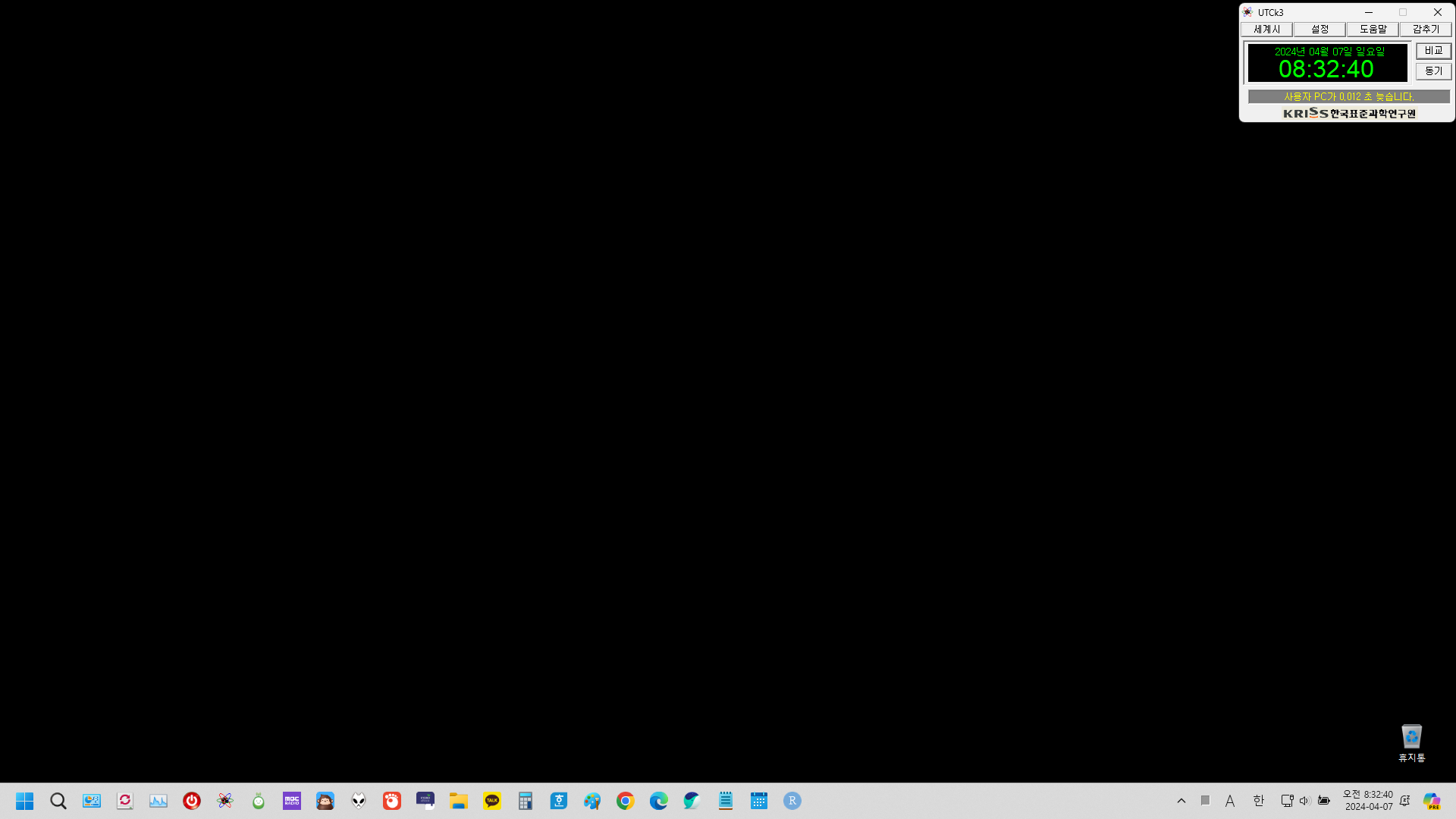1456x819 pixels.
Task: Hide the UTCk3 window with 감추기
Action: 1426,30
